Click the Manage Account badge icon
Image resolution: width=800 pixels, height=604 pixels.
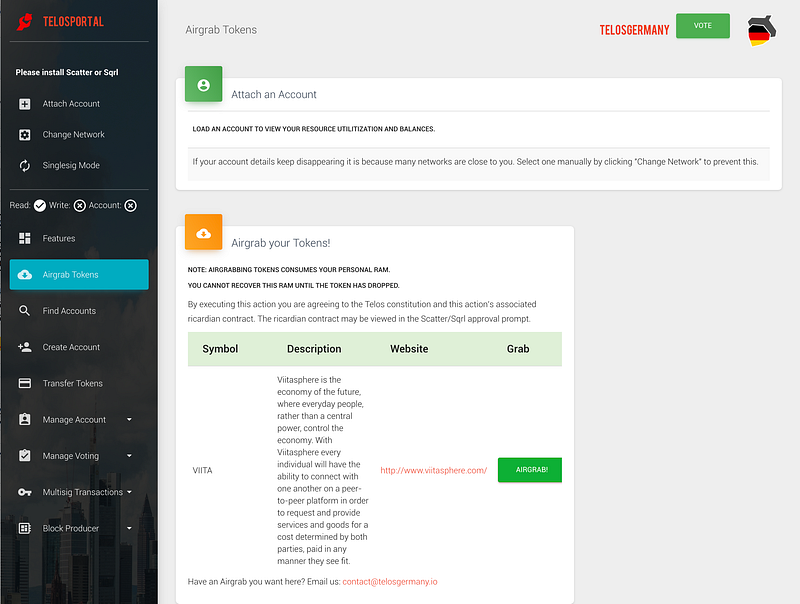[24, 419]
